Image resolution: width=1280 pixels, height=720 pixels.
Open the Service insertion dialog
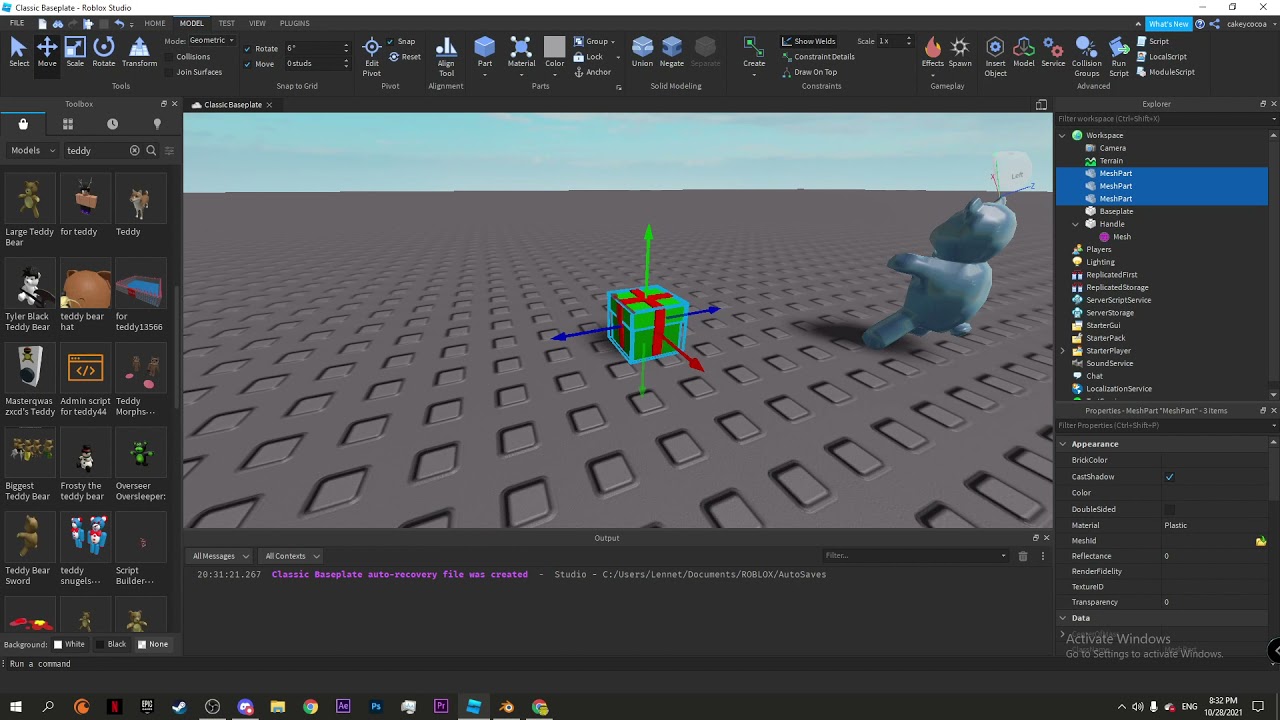pos(1053,52)
